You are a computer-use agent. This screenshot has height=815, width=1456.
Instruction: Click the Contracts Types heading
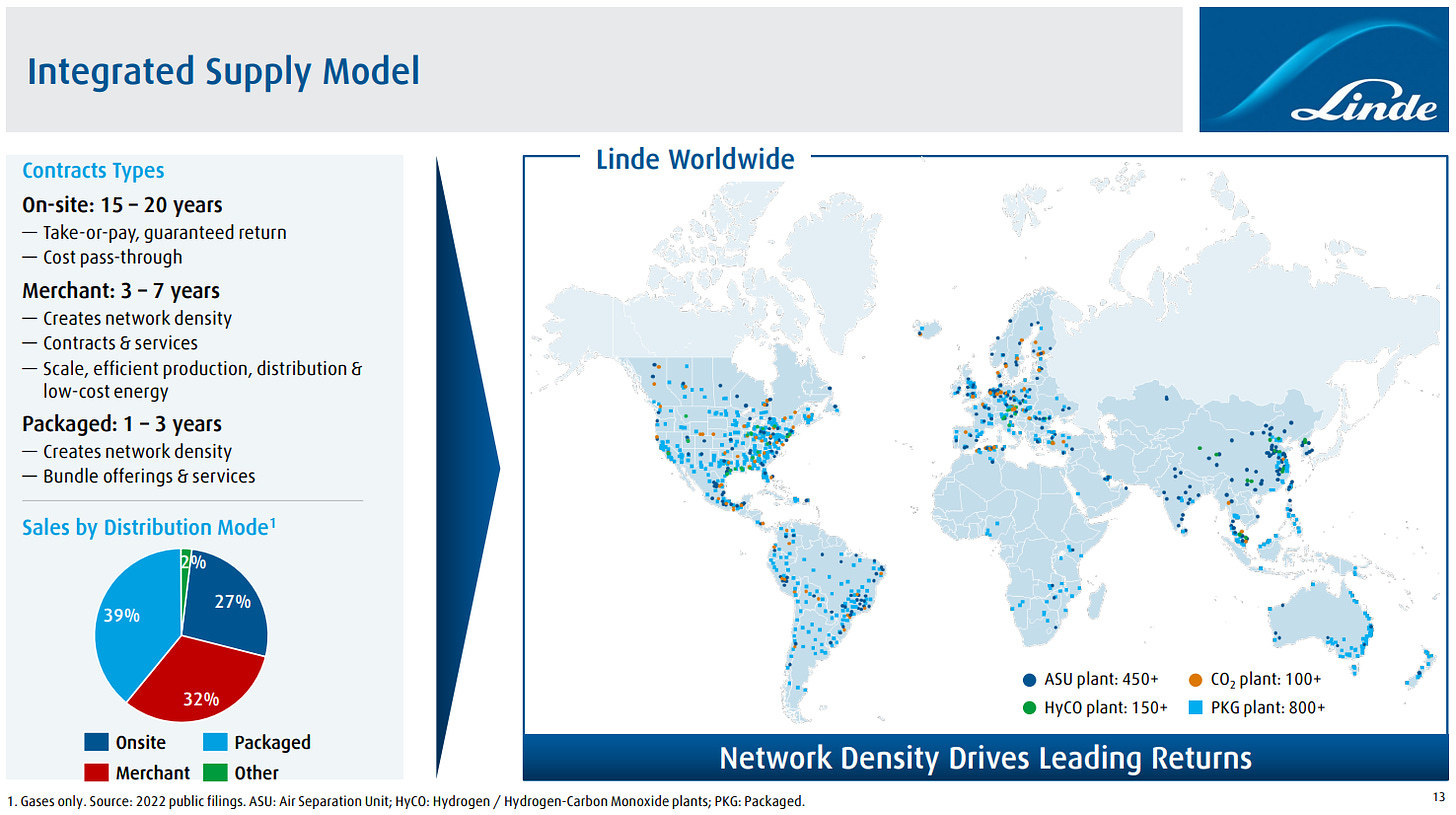click(93, 171)
